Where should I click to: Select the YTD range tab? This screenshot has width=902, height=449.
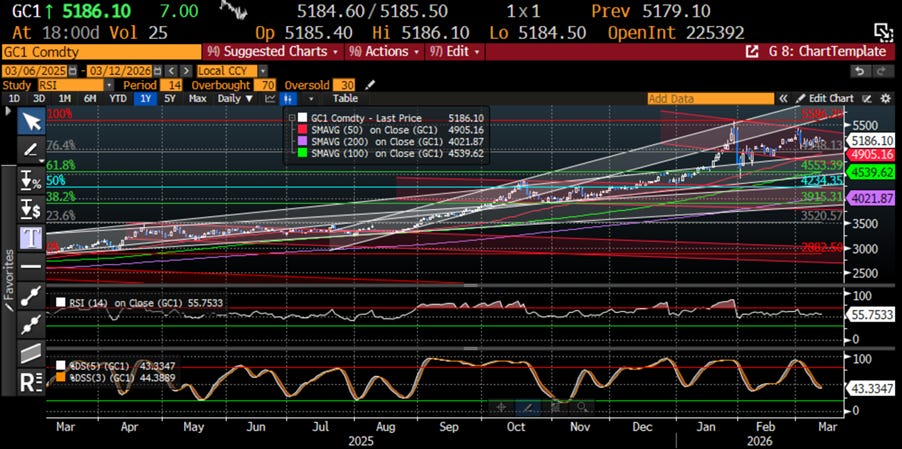118,99
